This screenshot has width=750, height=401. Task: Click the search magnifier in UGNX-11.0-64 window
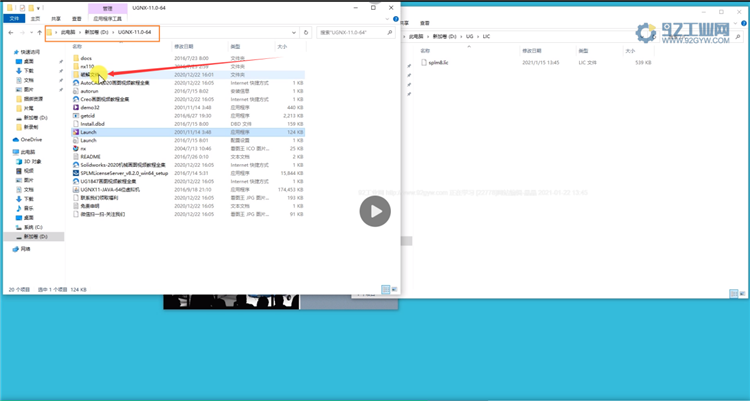point(390,33)
